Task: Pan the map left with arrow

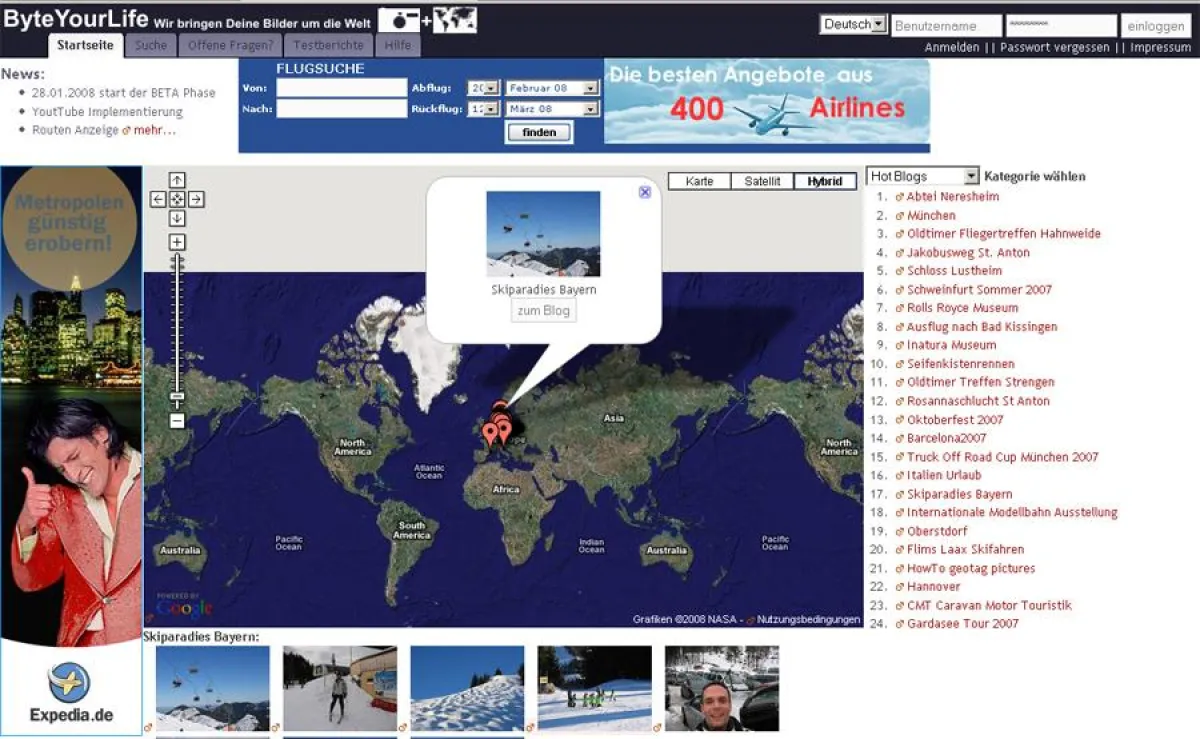Action: tap(158, 199)
